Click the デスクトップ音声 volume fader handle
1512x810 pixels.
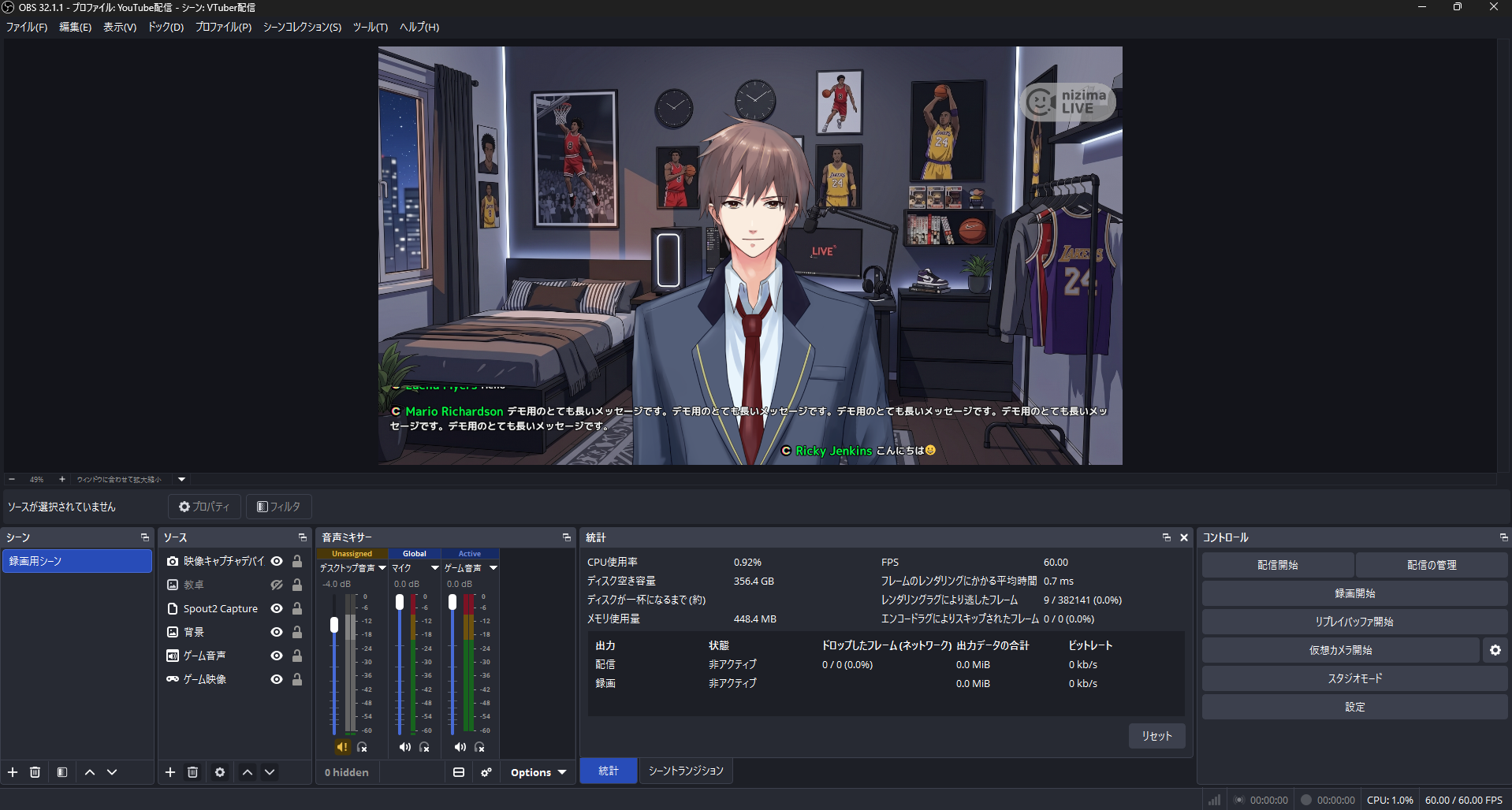[334, 625]
